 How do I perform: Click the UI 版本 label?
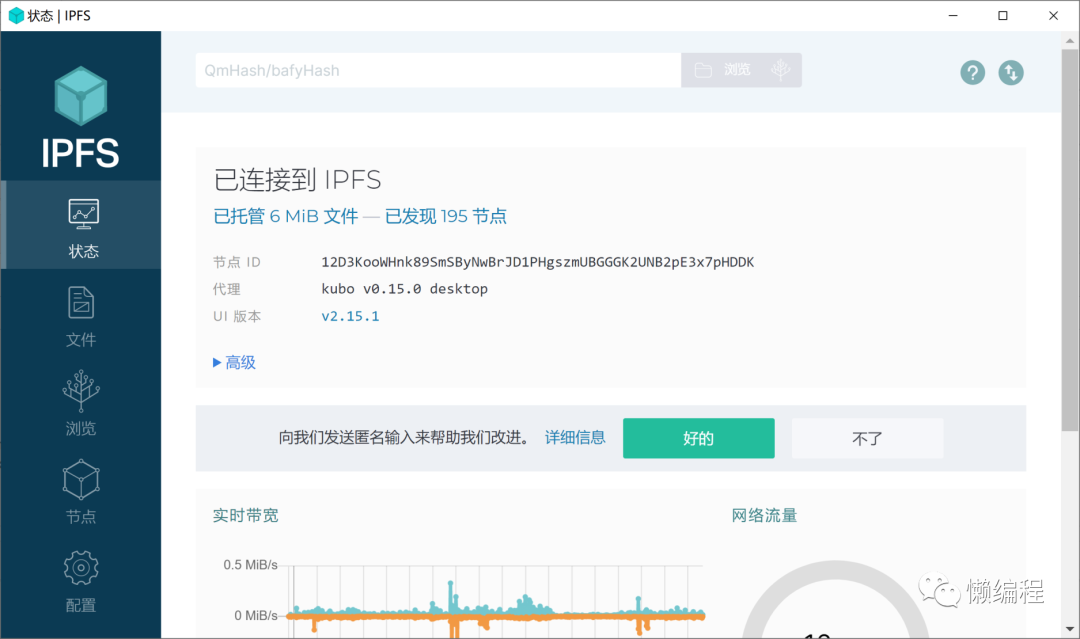(237, 316)
